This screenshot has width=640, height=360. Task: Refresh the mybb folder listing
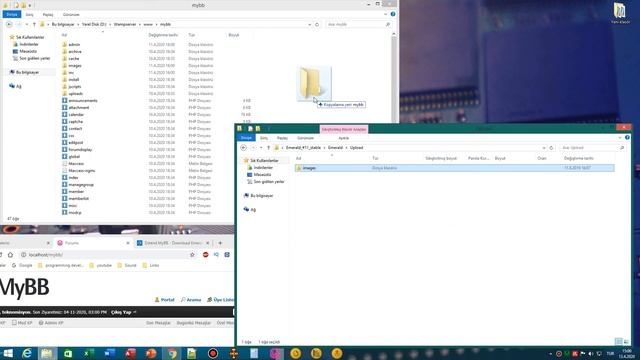pos(317,24)
